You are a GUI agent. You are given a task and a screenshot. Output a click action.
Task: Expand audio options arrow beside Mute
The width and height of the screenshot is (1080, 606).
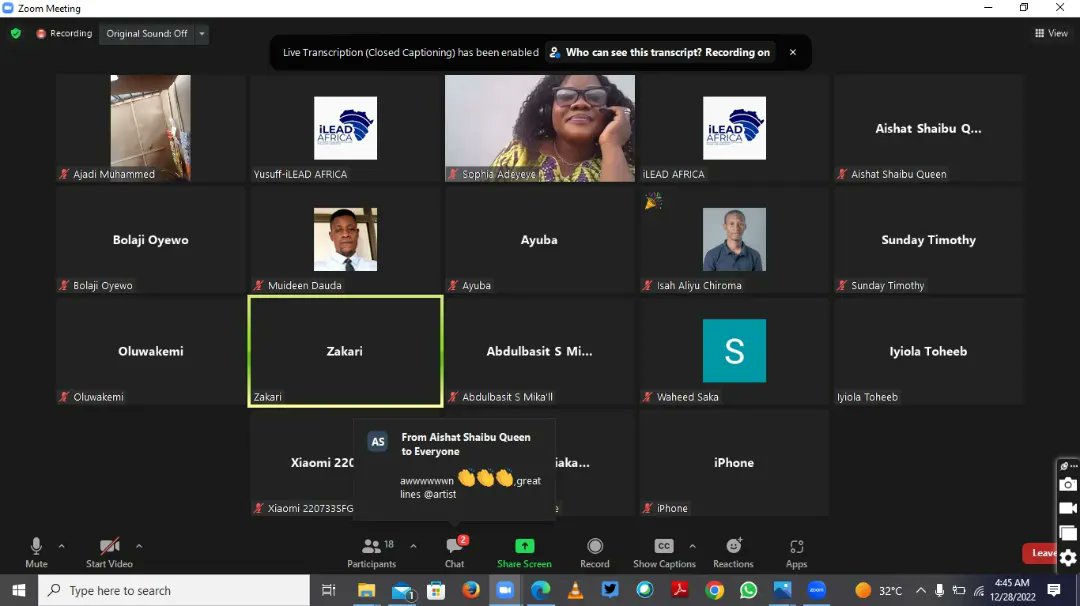coord(61,546)
